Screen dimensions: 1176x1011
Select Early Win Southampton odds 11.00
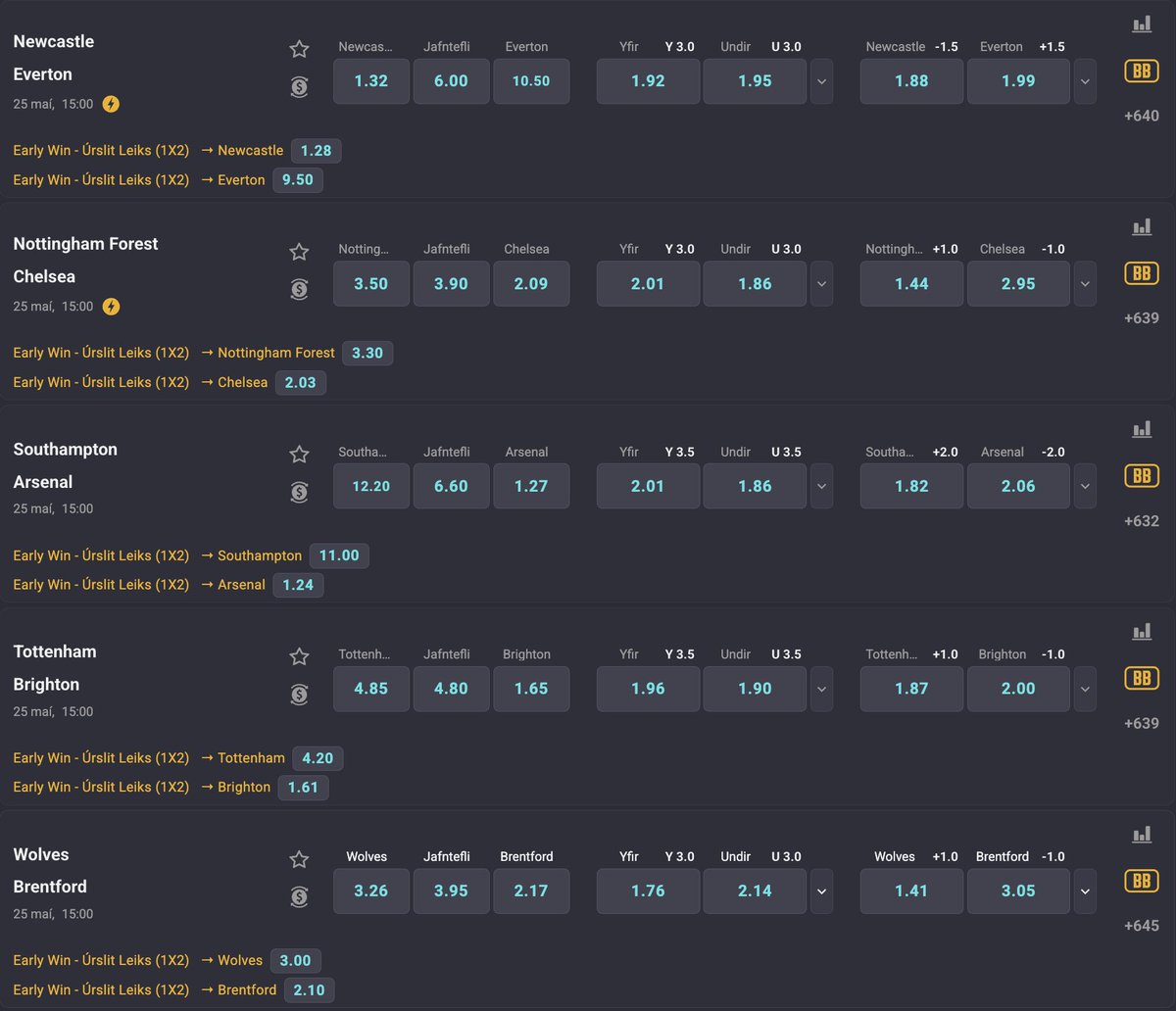click(x=339, y=555)
